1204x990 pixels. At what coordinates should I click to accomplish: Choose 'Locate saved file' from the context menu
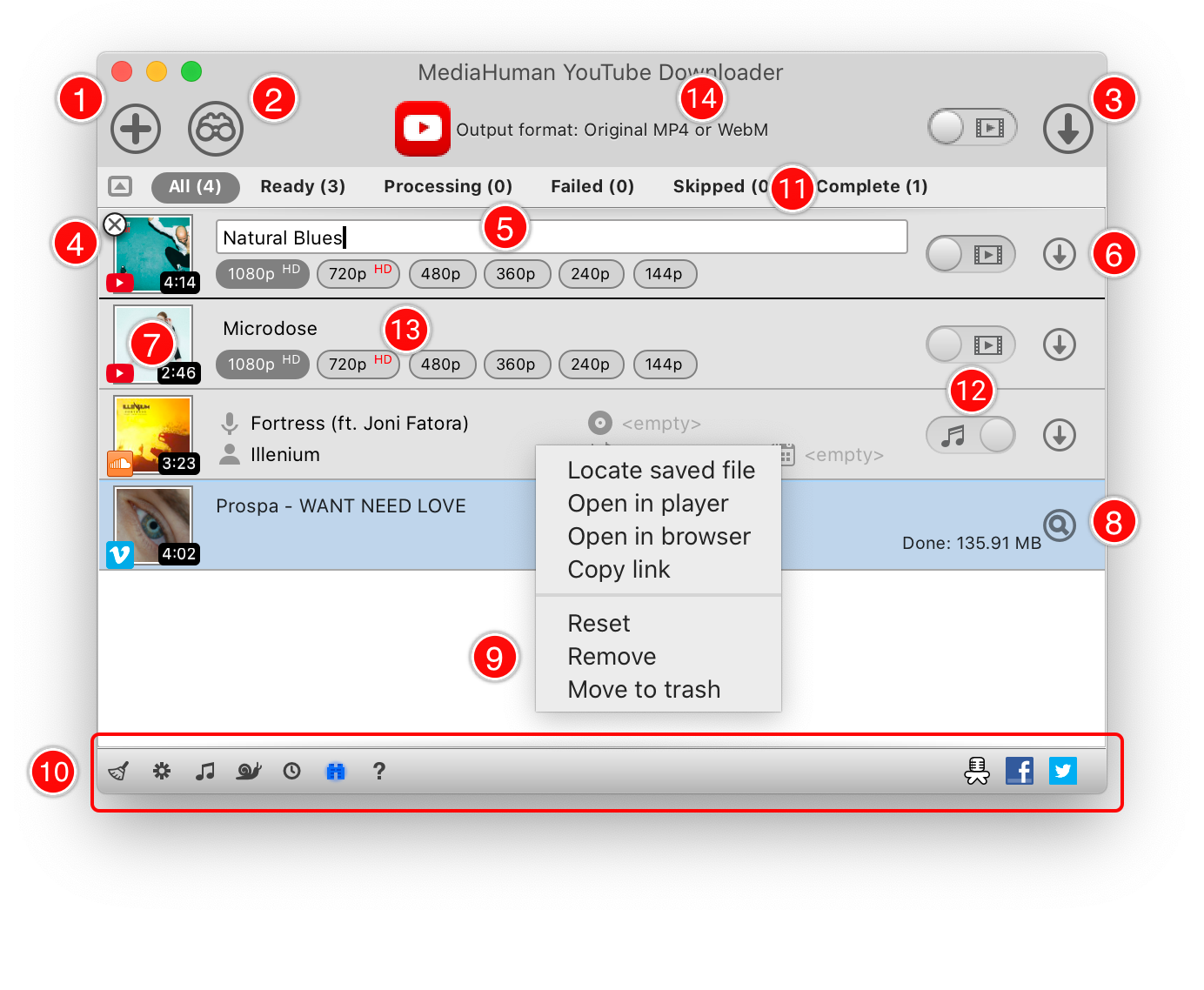660,470
